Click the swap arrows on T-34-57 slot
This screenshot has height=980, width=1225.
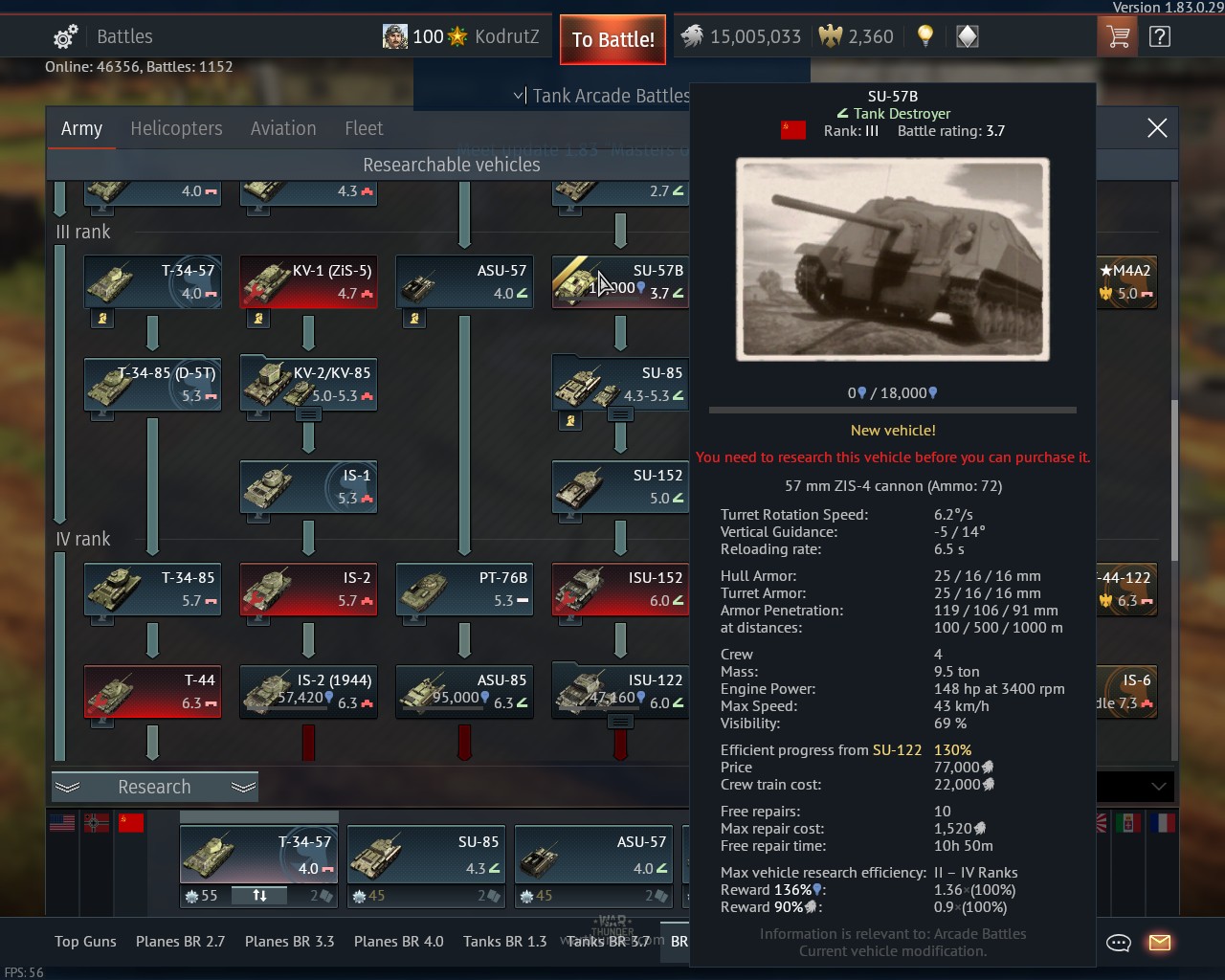[259, 896]
